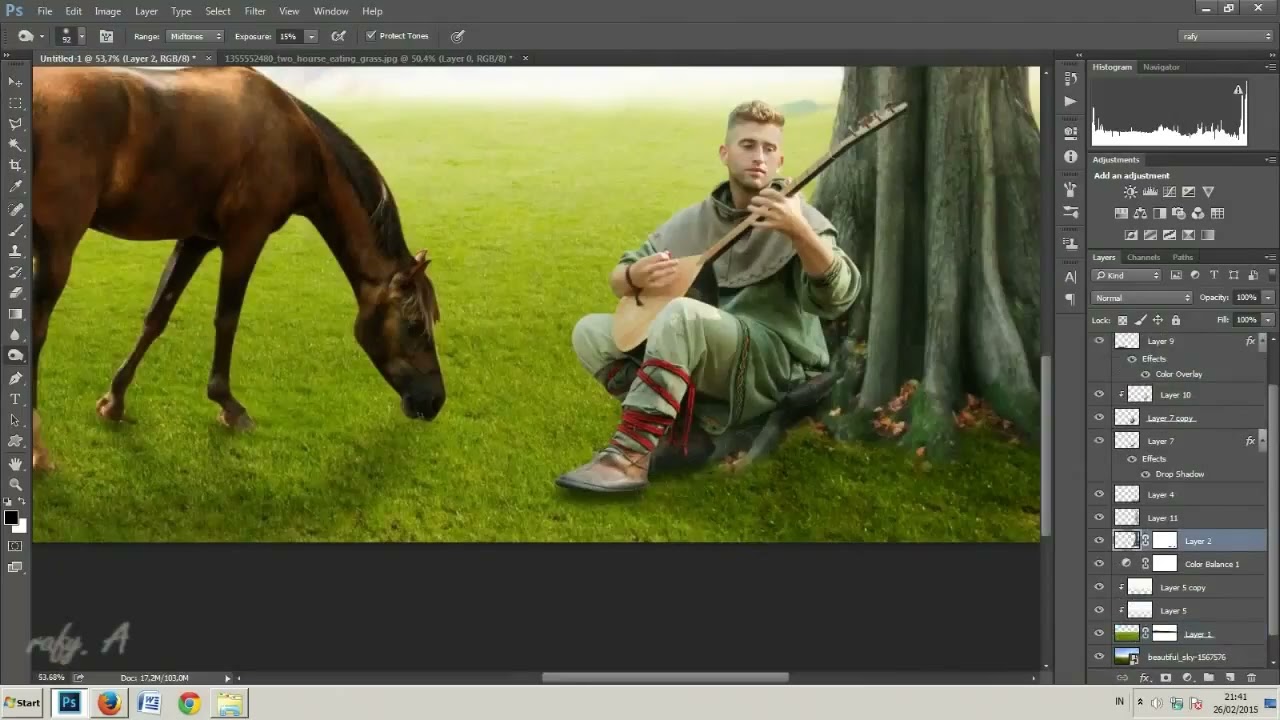Select the Pen tool
The height and width of the screenshot is (720, 1280).
click(x=15, y=378)
